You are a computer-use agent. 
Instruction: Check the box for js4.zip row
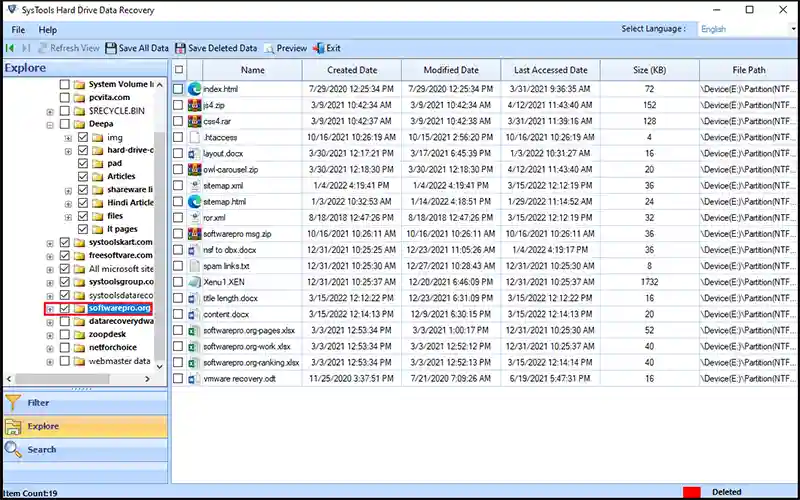pos(178,105)
